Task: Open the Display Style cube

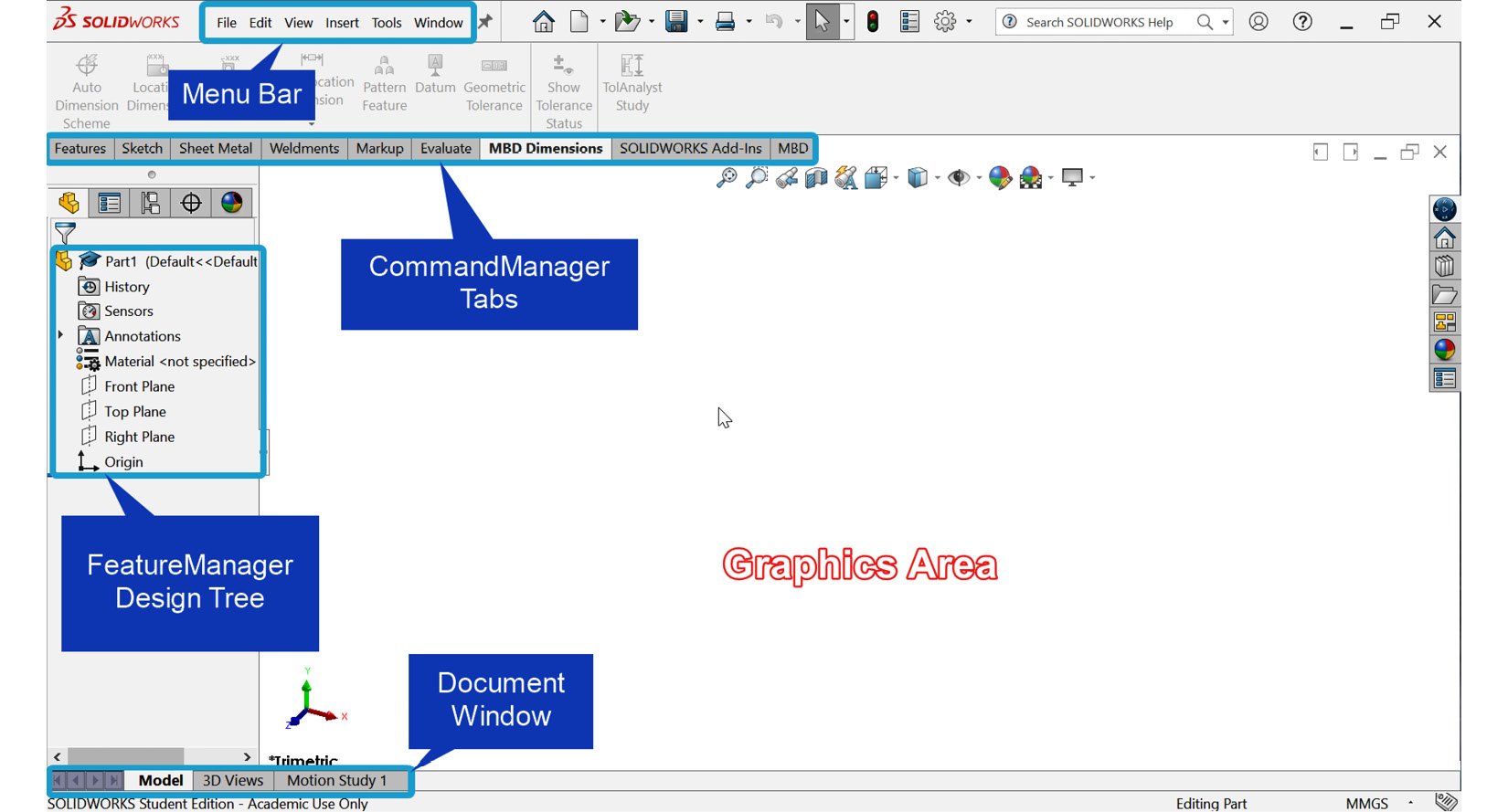Action: point(918,177)
